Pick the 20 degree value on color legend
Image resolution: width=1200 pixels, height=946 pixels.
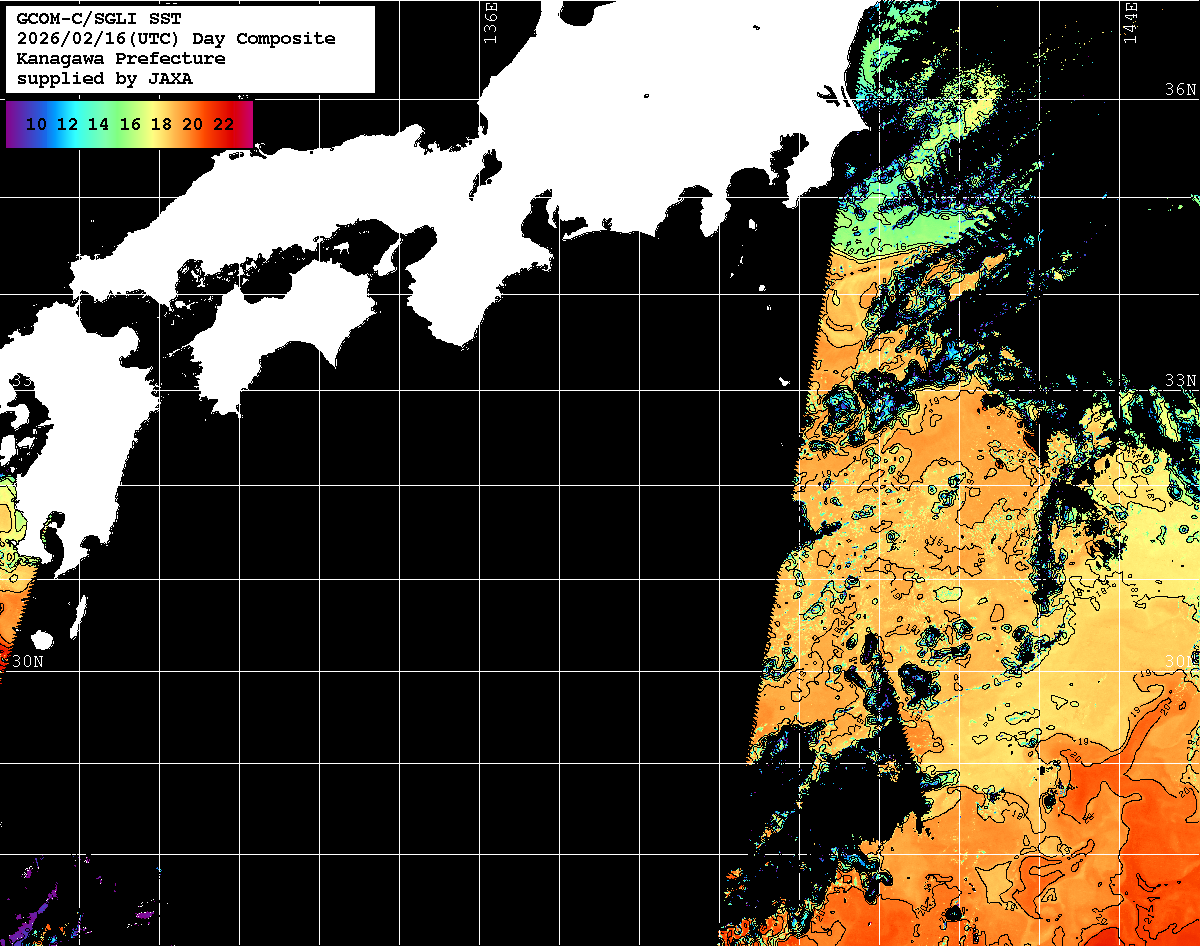192,125
